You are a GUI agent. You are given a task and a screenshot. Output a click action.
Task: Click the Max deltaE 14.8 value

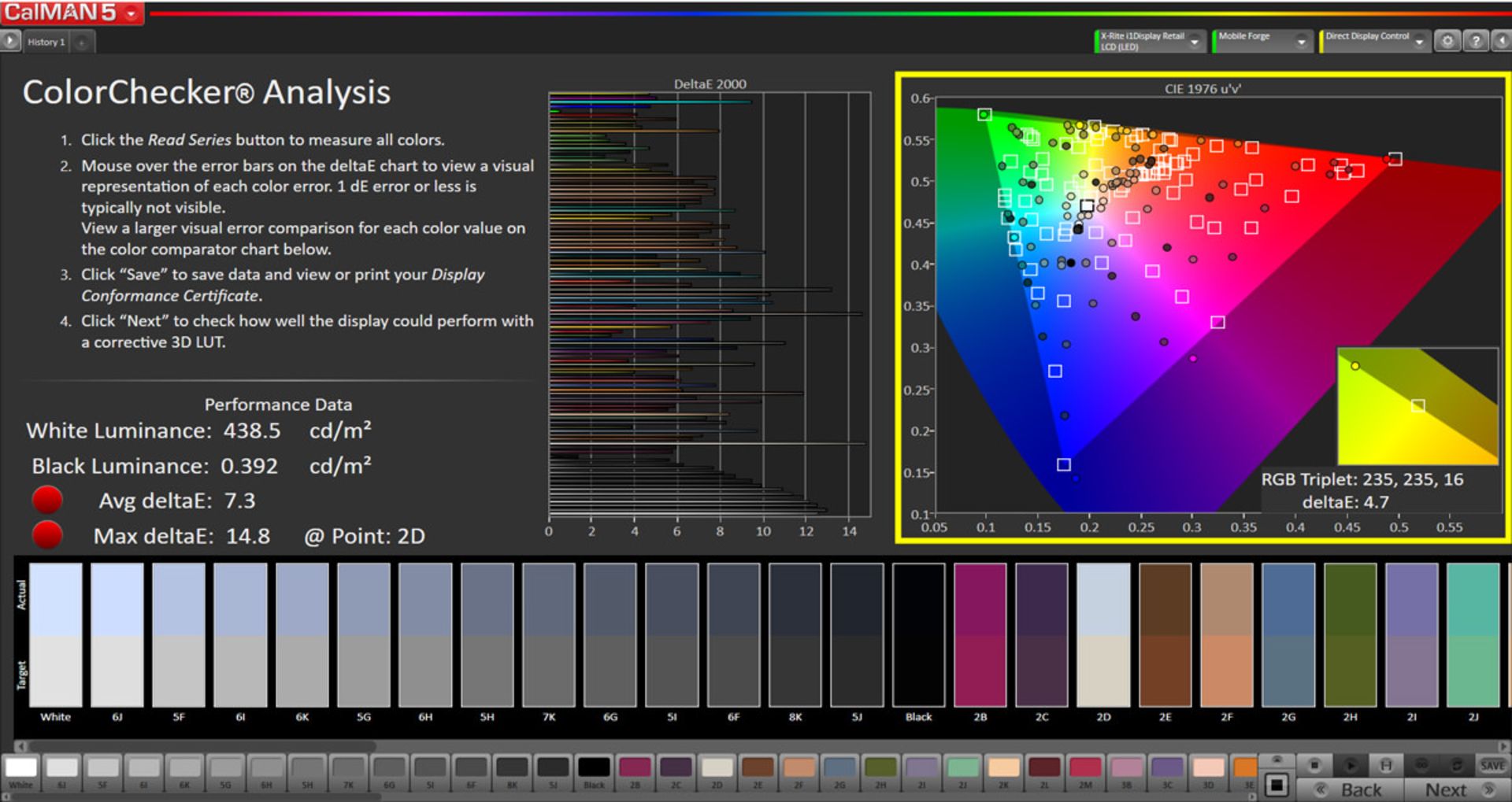pos(247,536)
